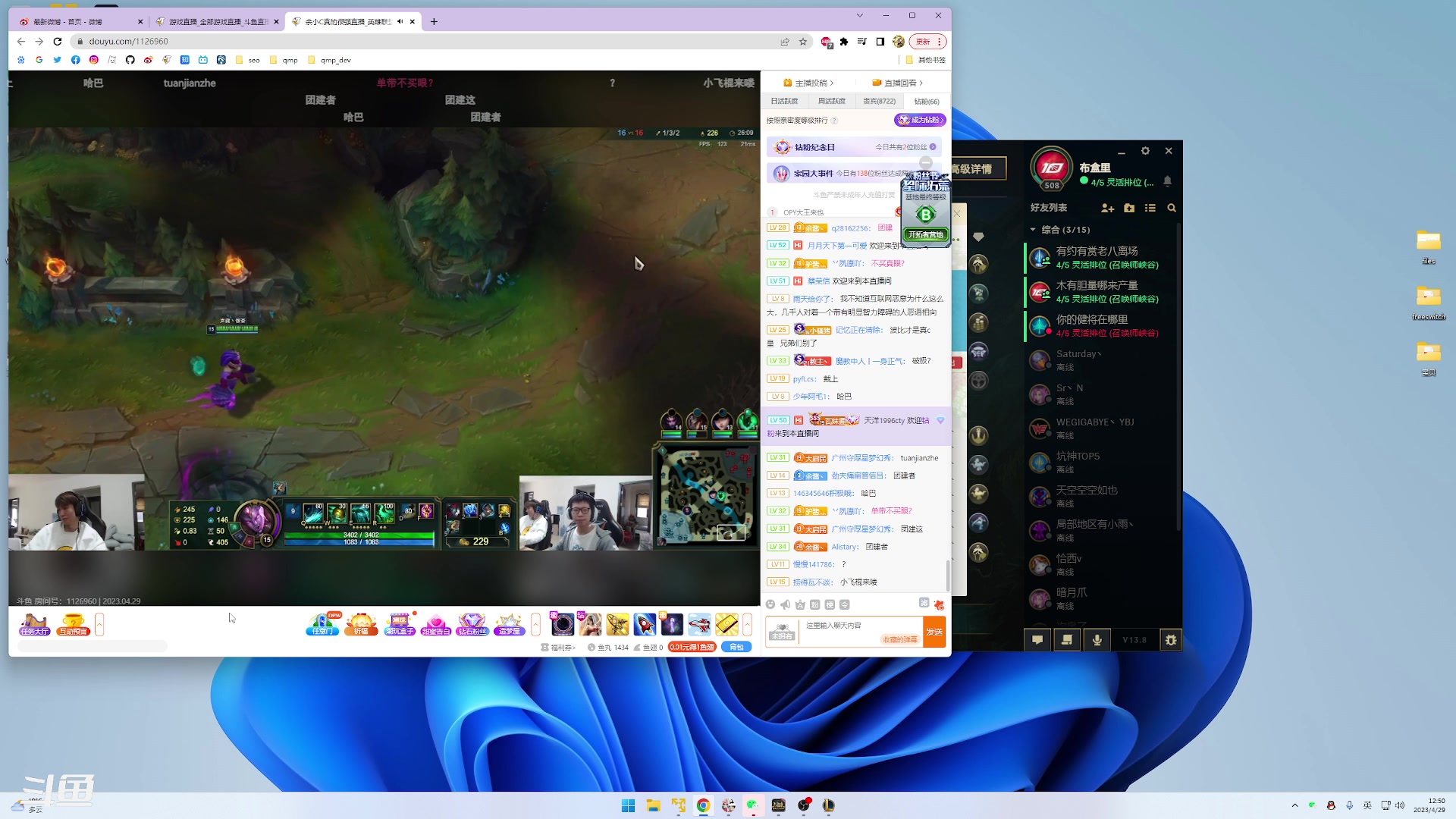1456x819 pixels.
Task: Switch to 钻粉(66) tab
Action: click(x=927, y=101)
